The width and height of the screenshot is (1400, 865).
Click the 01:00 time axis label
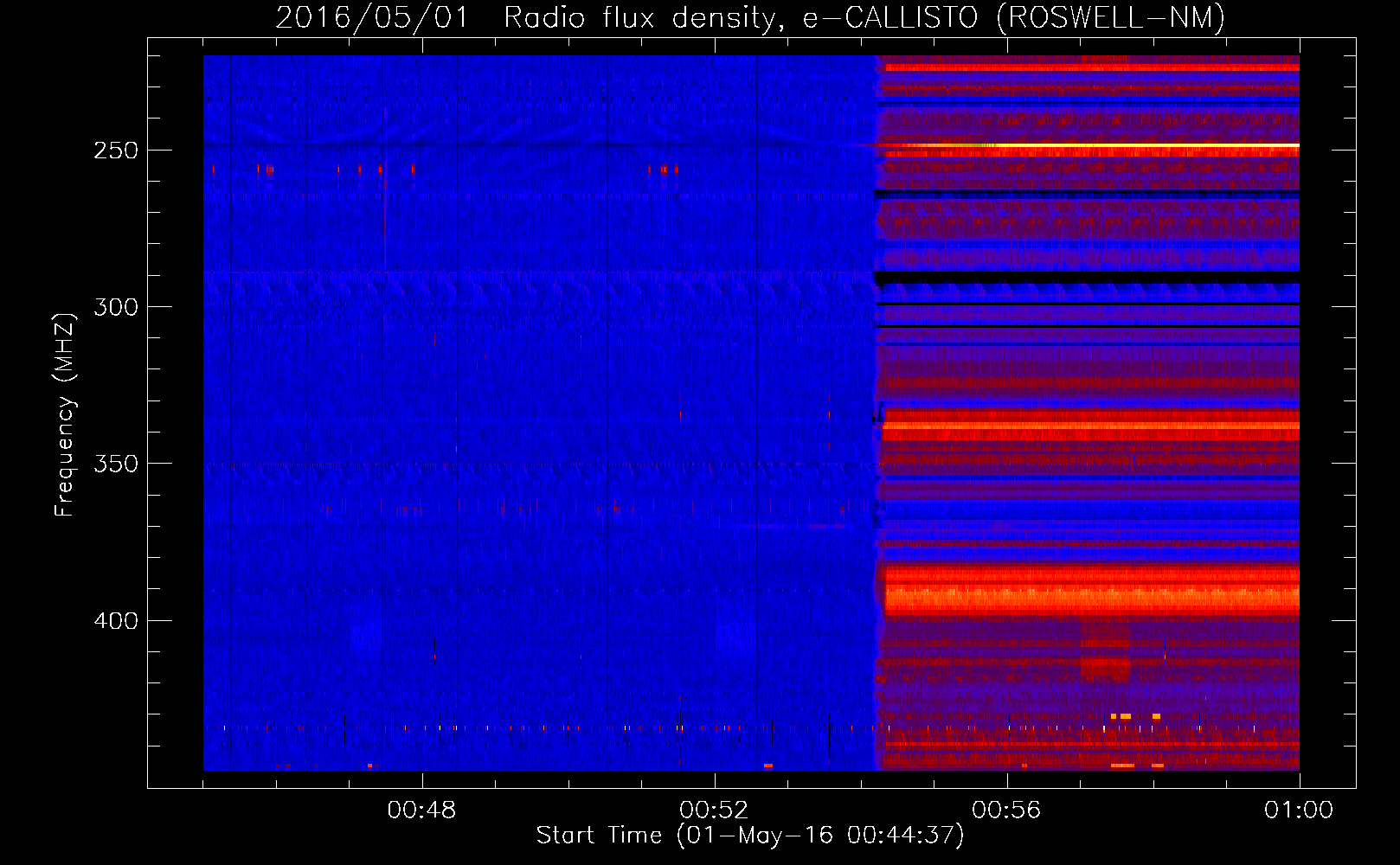tap(1299, 811)
